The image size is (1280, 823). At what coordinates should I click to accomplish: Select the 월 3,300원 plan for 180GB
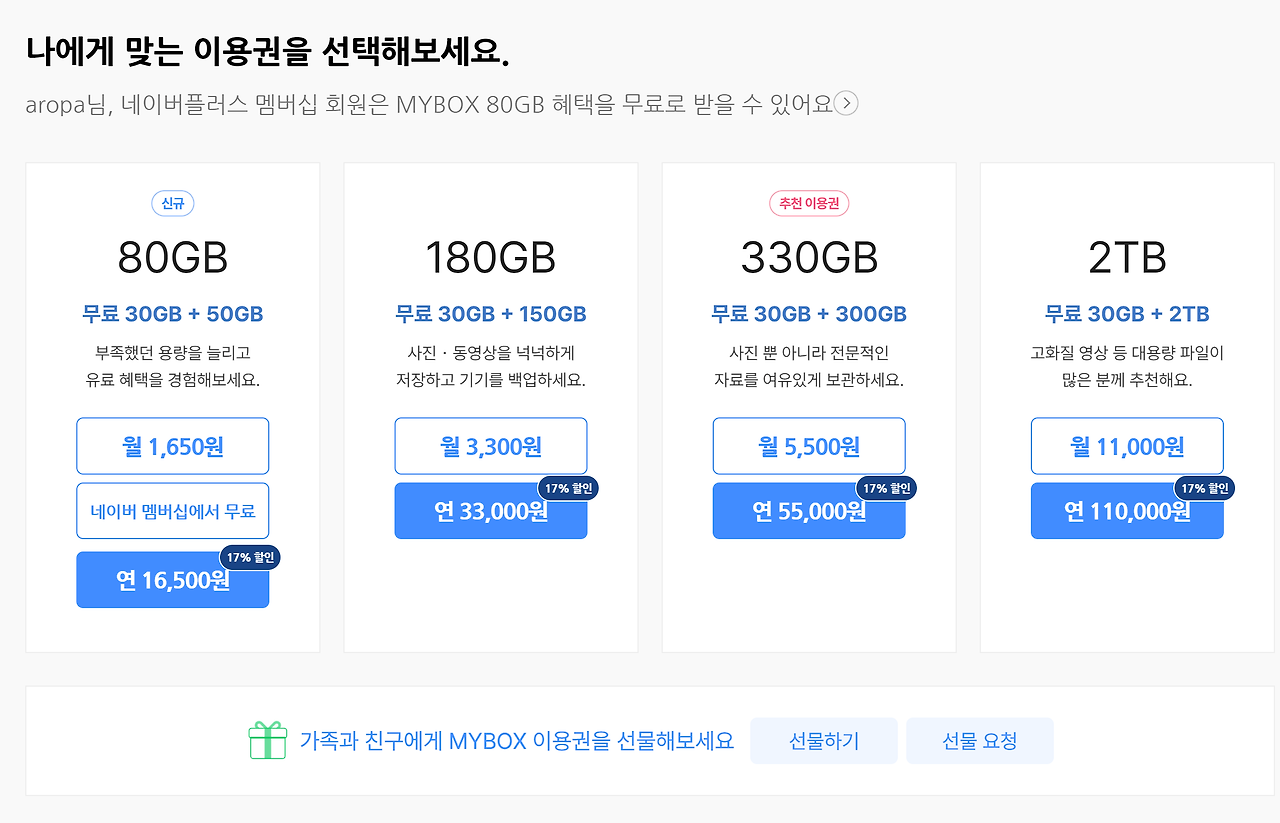pos(490,446)
